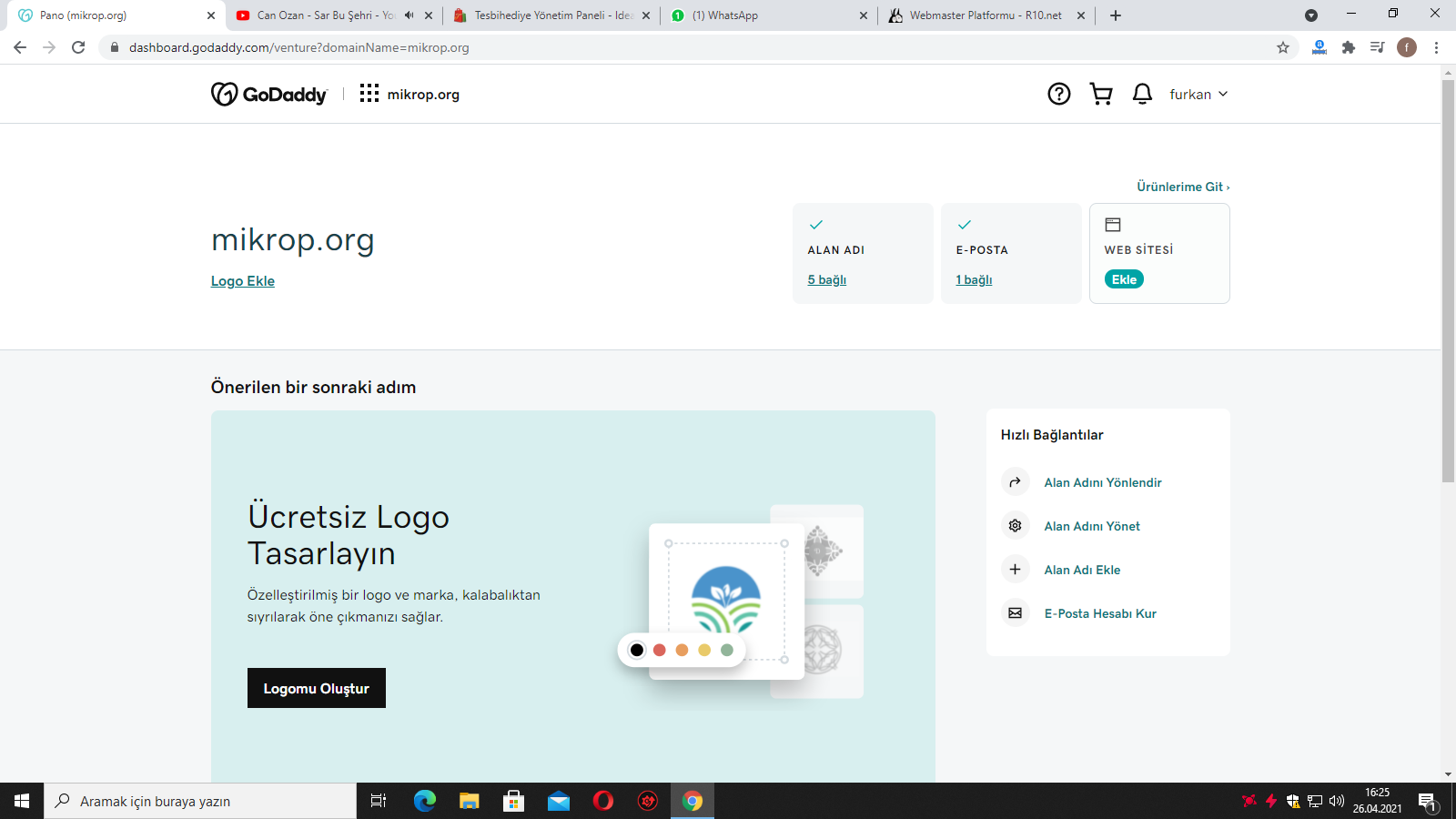Click the E-Posta Hesabı Kur envelope icon

point(1016,613)
